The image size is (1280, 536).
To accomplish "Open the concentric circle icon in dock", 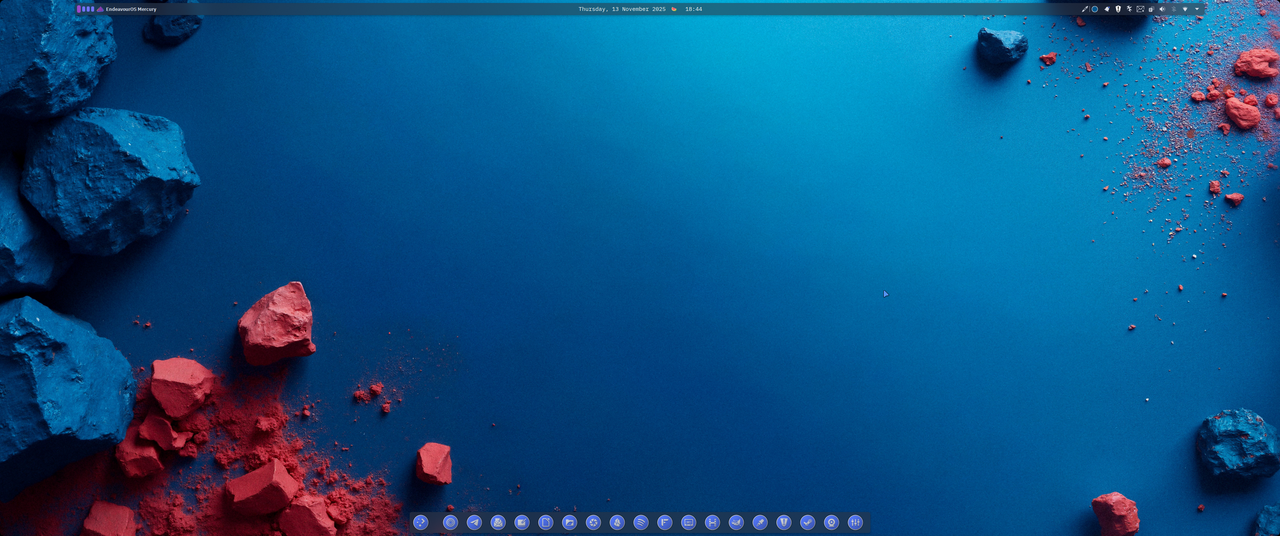I will point(451,522).
